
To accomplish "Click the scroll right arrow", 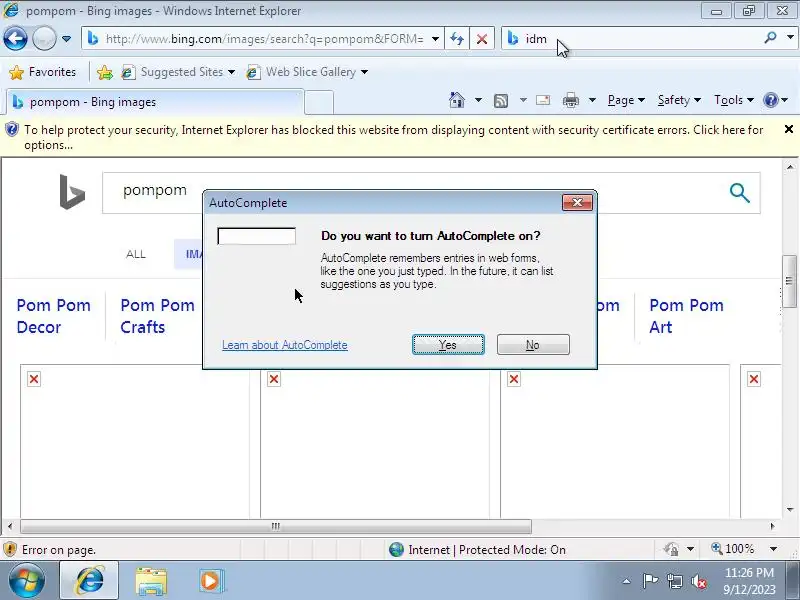I will pyautogui.click(x=772, y=526).
